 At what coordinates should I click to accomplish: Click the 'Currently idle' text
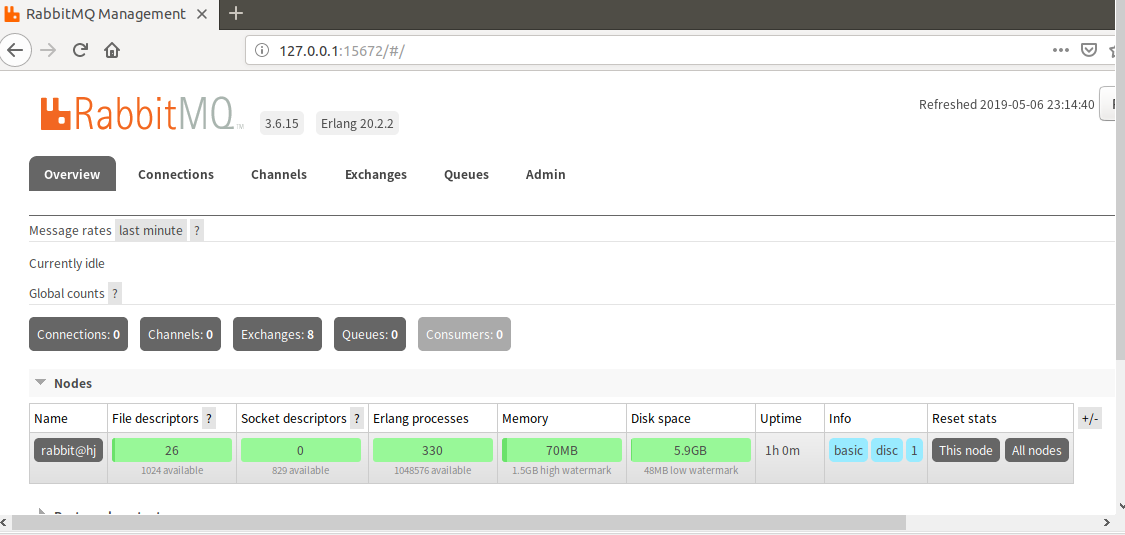[x=67, y=263]
